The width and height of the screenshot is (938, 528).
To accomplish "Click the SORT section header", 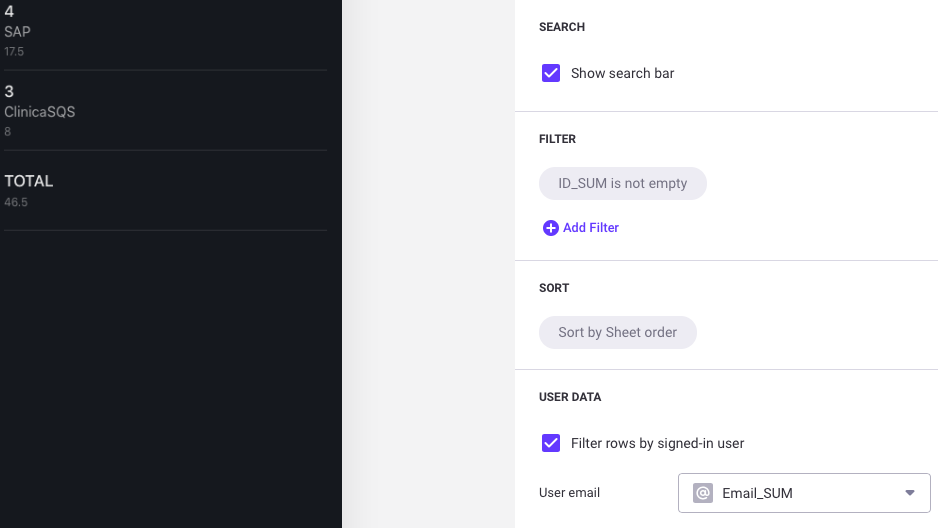I will click(554, 288).
